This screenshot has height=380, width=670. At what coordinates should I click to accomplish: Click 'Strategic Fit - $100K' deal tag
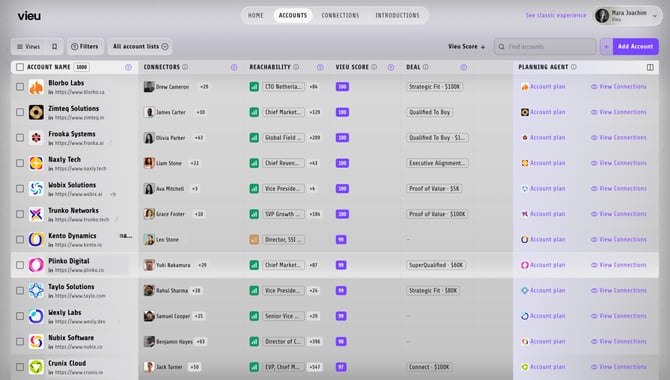[x=435, y=87]
